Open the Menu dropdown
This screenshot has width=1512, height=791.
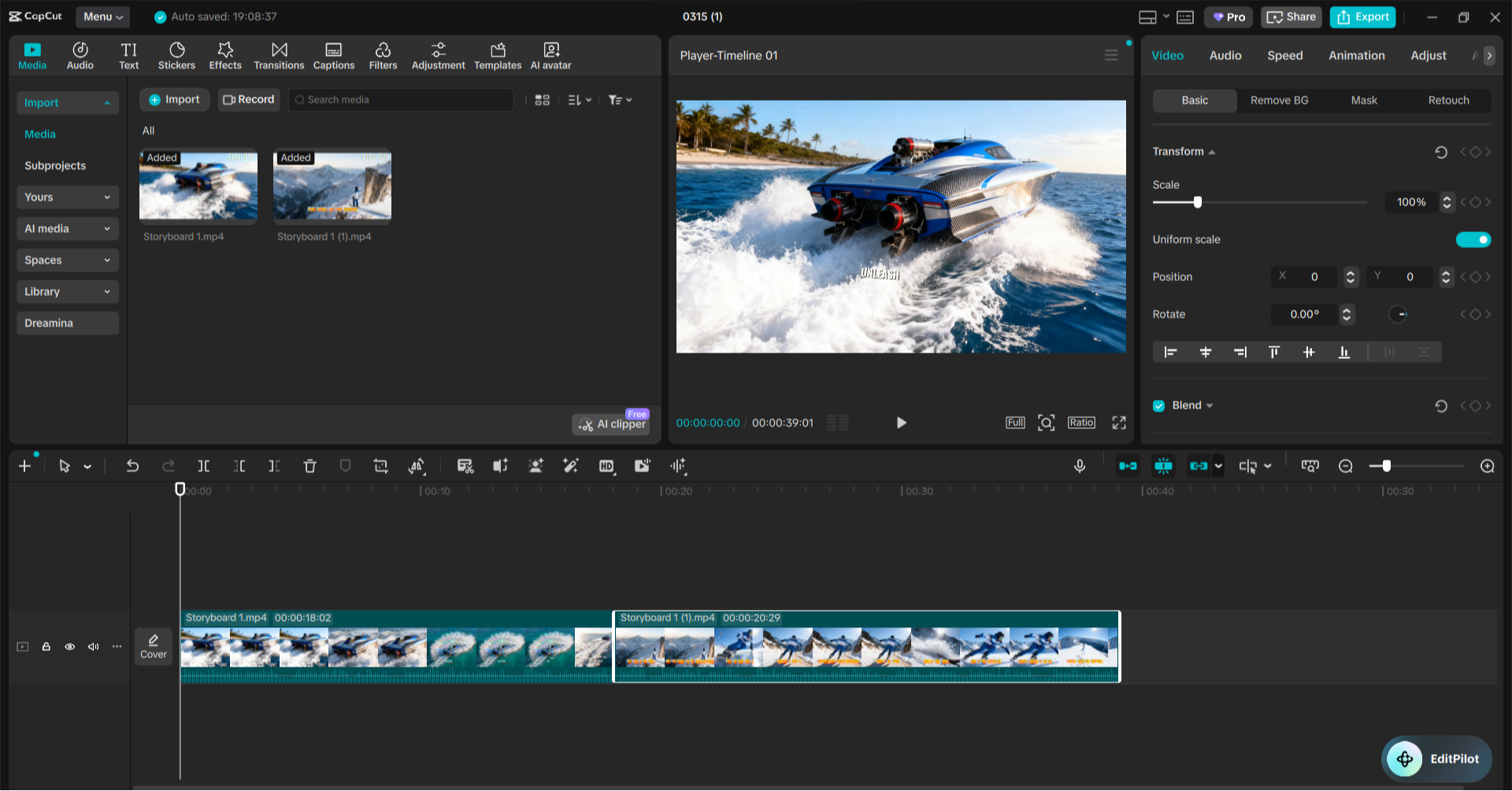pyautogui.click(x=102, y=17)
